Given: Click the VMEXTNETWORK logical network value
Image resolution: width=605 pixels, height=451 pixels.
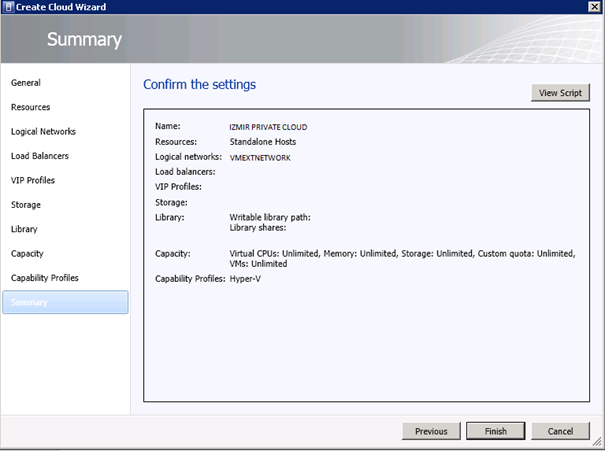Looking at the screenshot, I should (260, 157).
